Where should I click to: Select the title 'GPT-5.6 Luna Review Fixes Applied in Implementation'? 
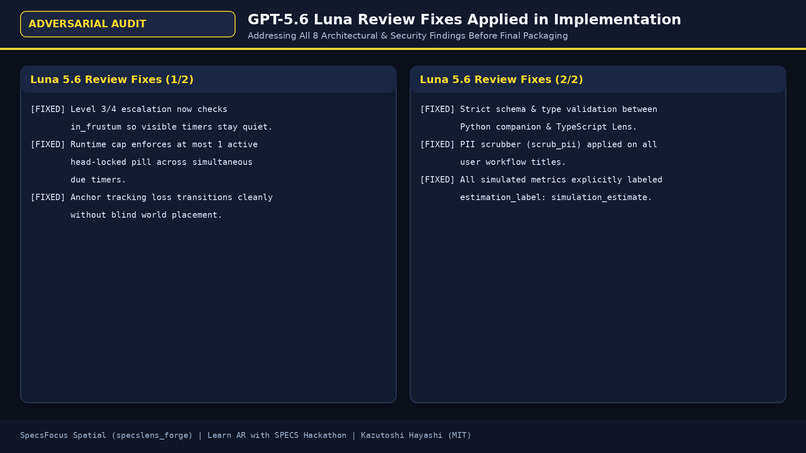click(464, 20)
